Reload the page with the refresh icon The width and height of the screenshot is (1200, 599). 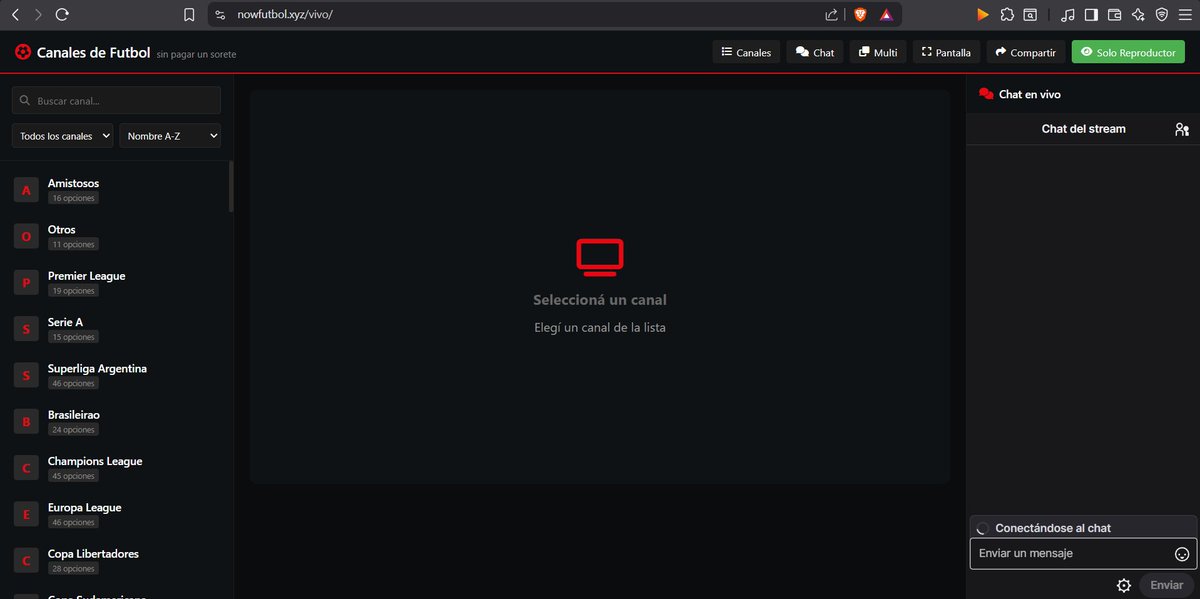[62, 15]
